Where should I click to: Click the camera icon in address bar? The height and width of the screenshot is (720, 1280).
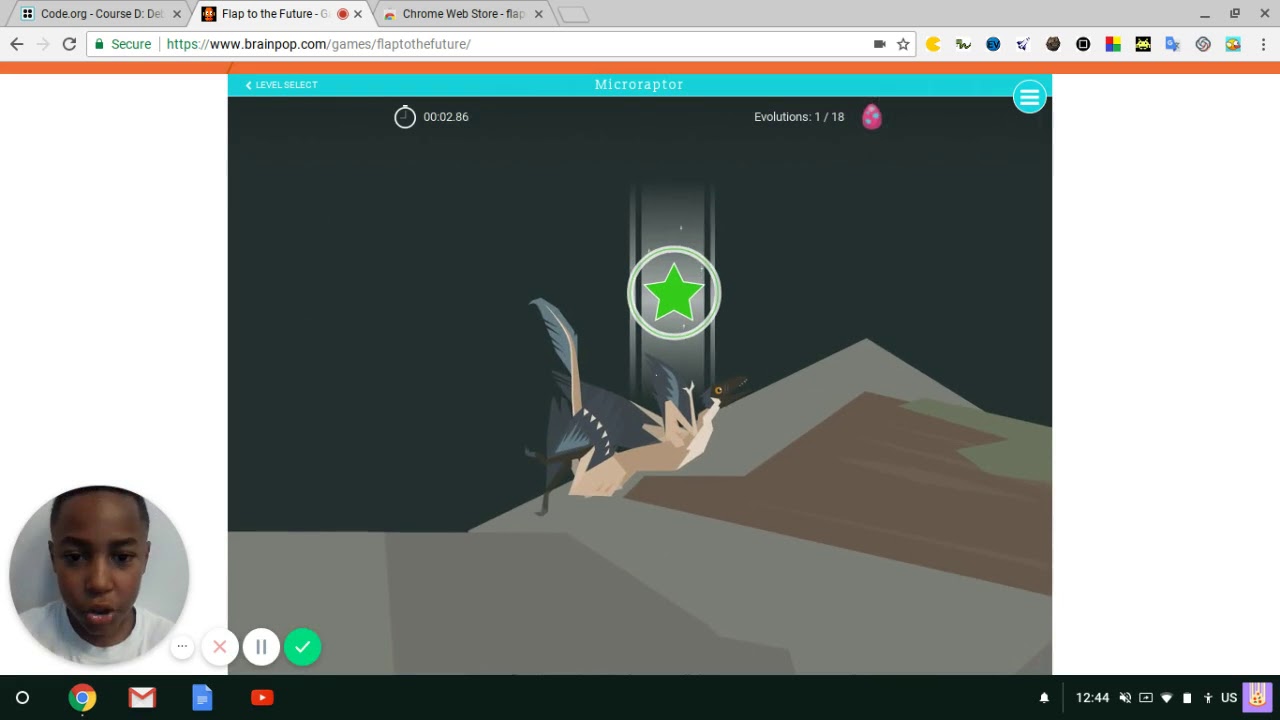tap(880, 44)
